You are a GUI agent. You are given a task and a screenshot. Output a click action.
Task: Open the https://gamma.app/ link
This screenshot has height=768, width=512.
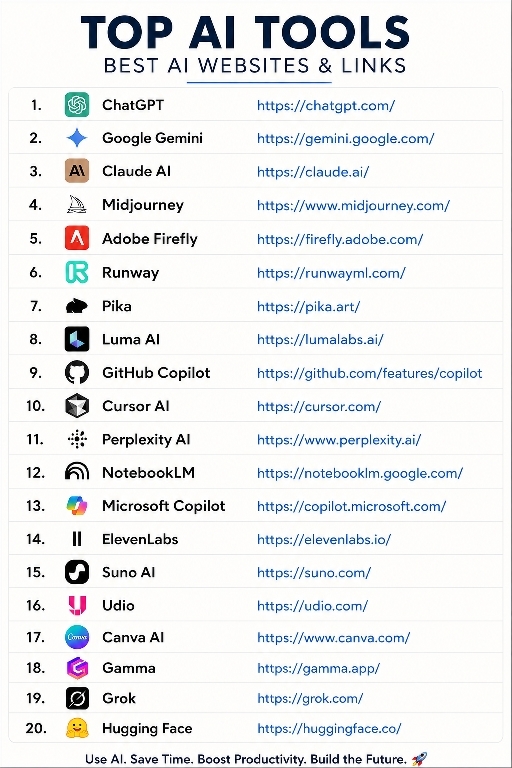coord(318,669)
